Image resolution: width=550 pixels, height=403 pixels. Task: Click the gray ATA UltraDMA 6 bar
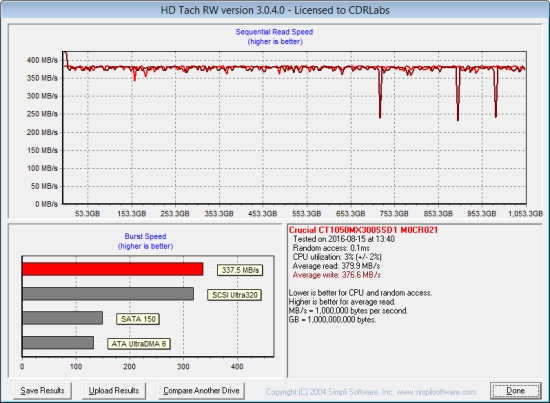click(58, 343)
